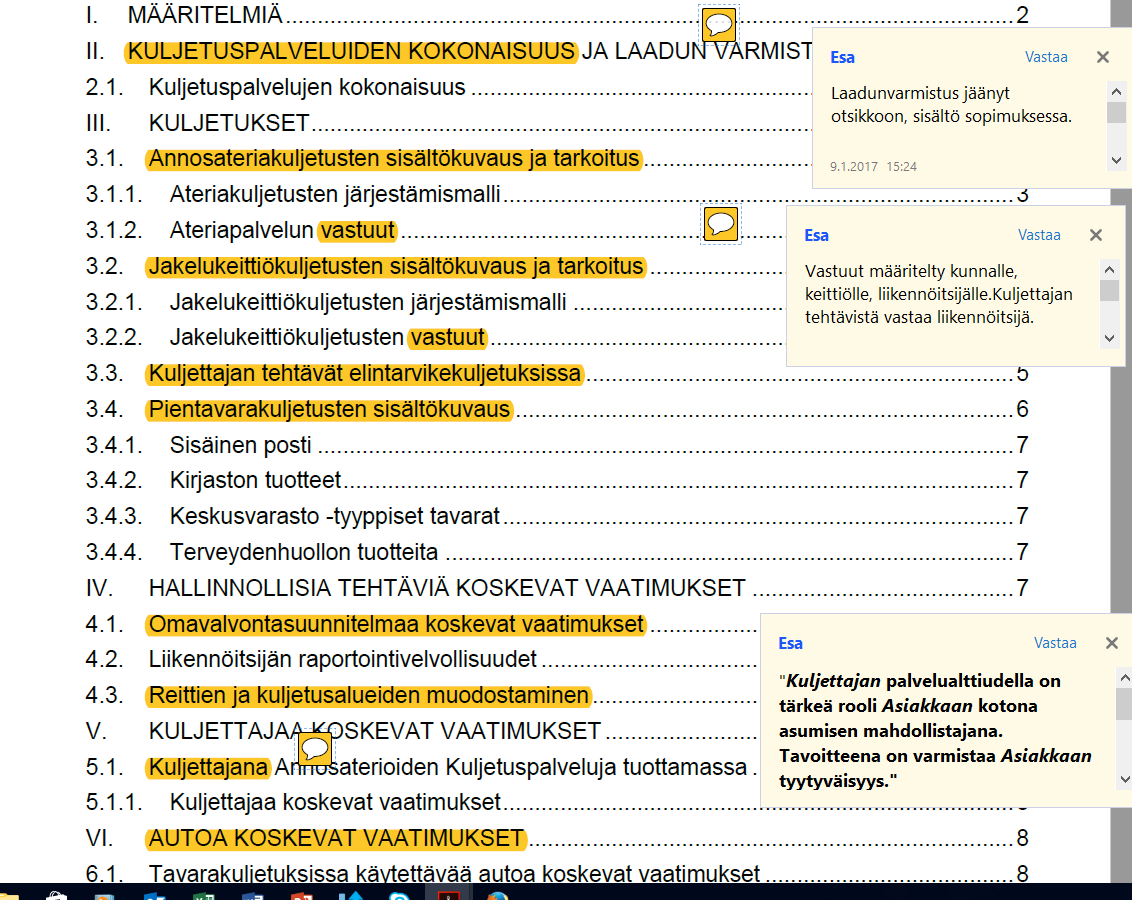Click highlighted 'vastuut' in the 3.1.2 line
1132x900 pixels.
click(358, 230)
